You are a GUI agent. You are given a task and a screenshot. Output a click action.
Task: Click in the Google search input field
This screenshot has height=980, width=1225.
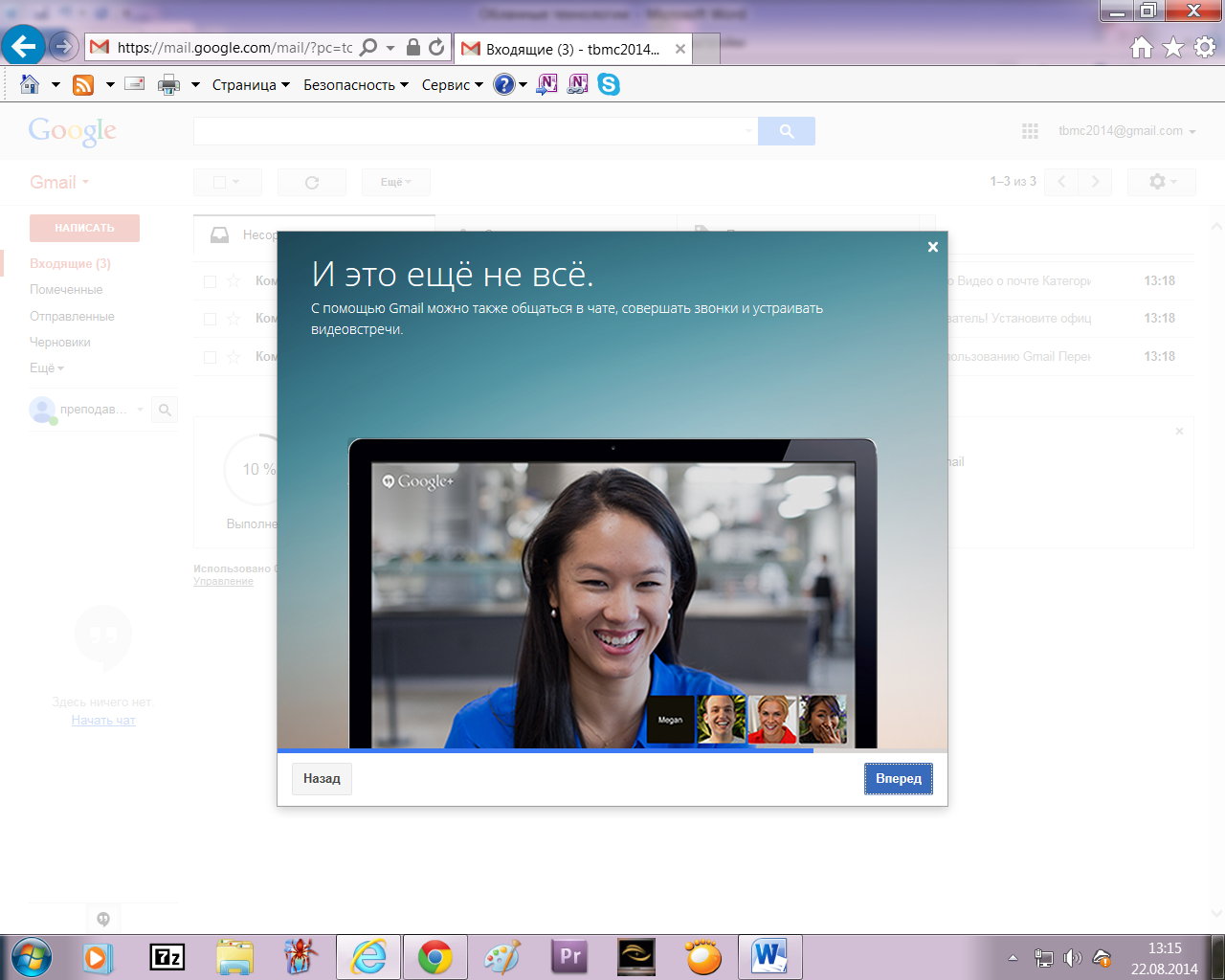pyautogui.click(x=476, y=131)
